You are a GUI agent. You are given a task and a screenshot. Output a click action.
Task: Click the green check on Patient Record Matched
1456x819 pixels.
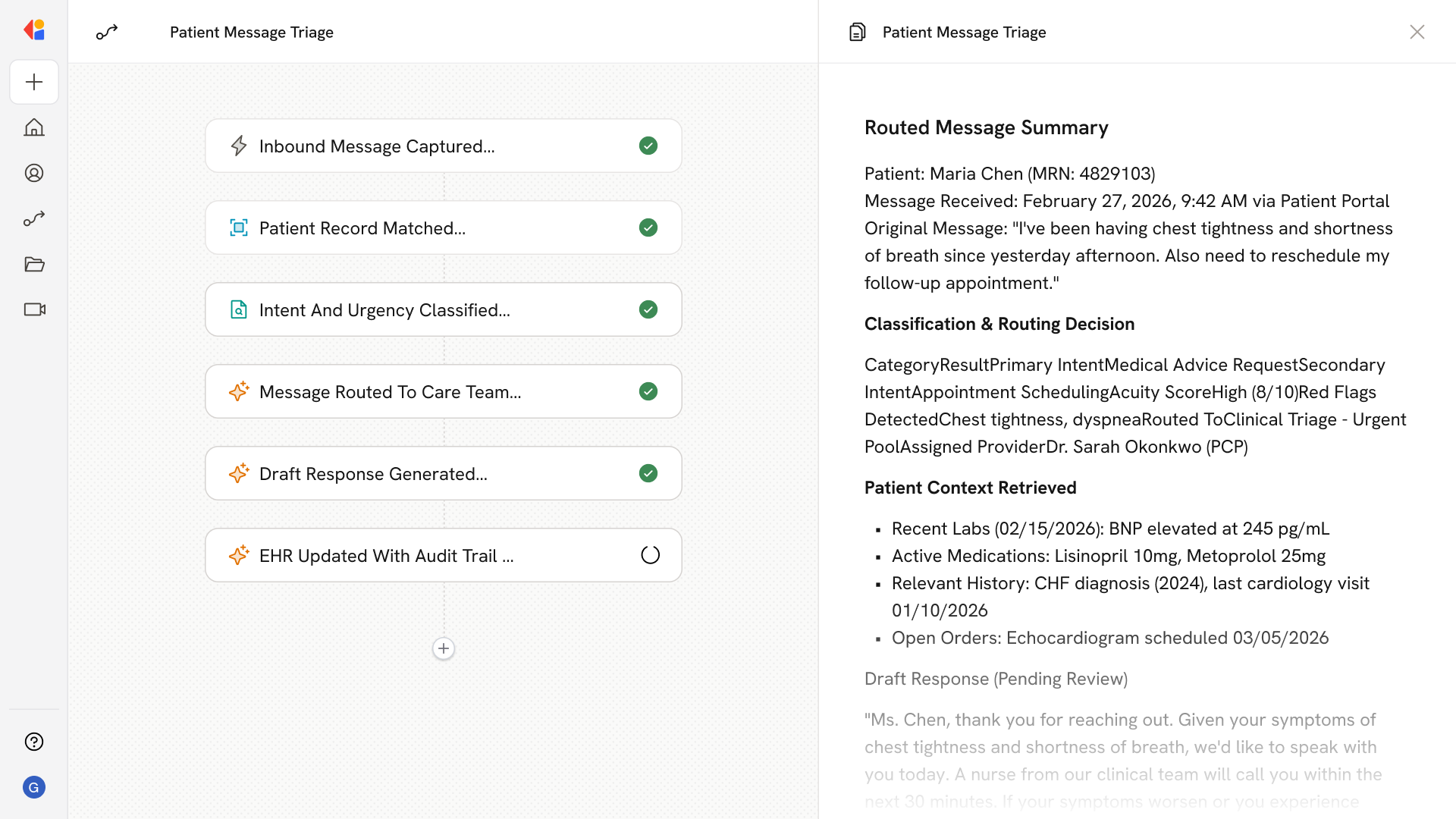click(648, 227)
